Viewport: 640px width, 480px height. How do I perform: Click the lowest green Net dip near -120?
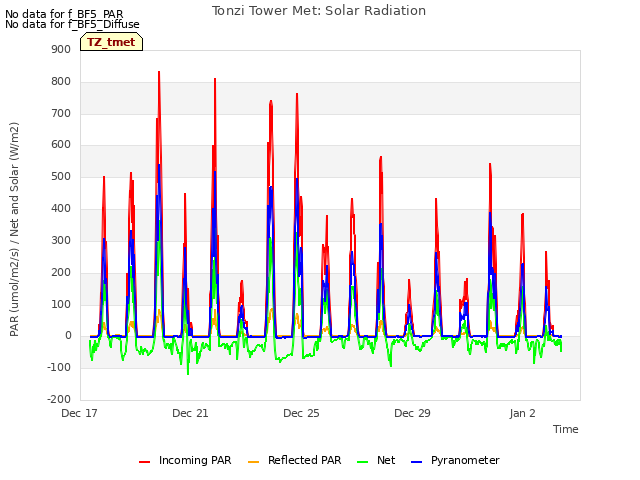188,373
